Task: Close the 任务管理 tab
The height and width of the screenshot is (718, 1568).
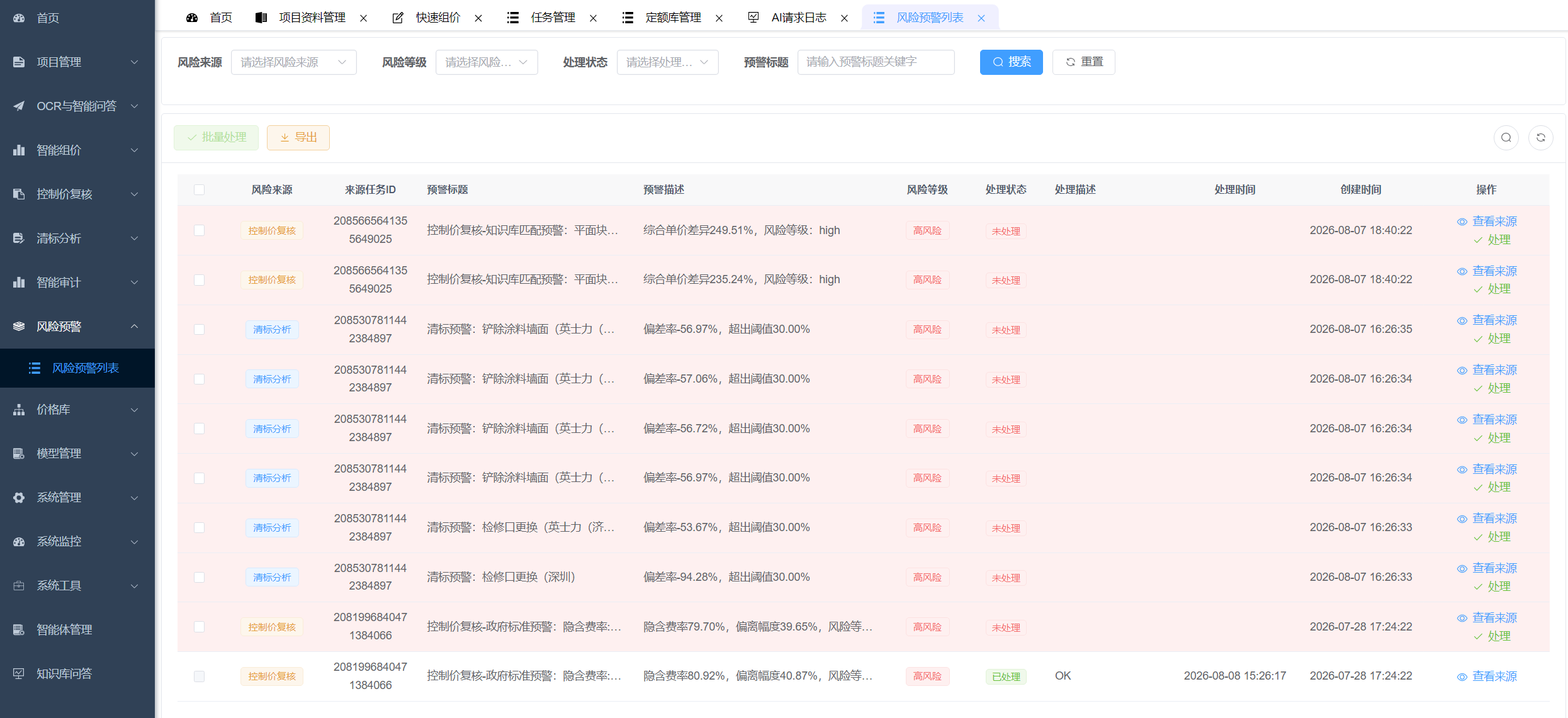Action: [593, 18]
